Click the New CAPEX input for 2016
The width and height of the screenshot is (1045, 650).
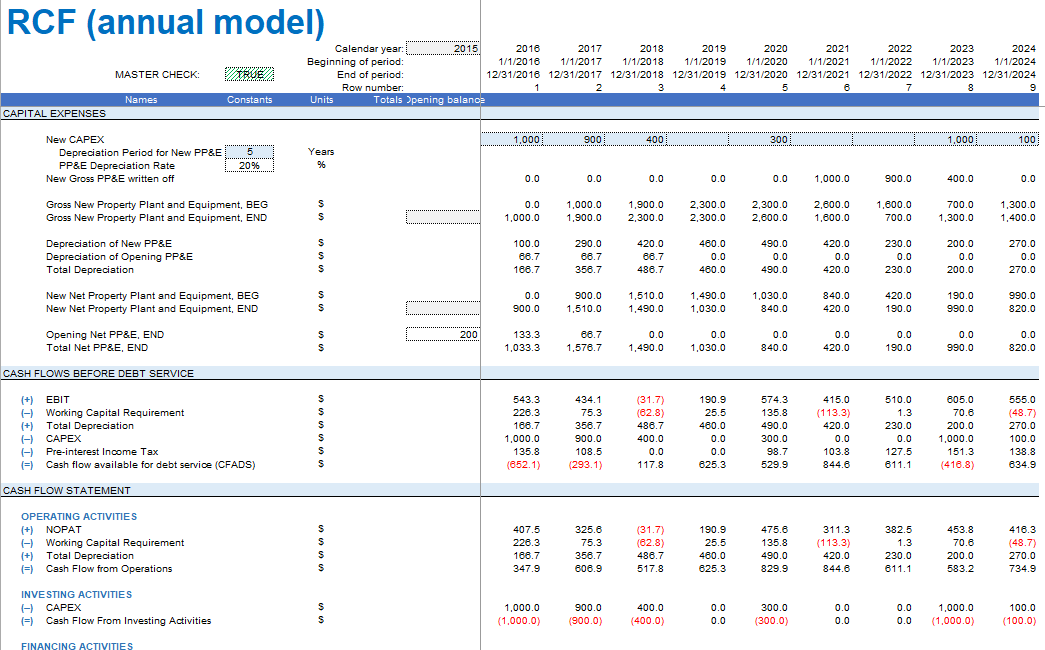coord(512,140)
